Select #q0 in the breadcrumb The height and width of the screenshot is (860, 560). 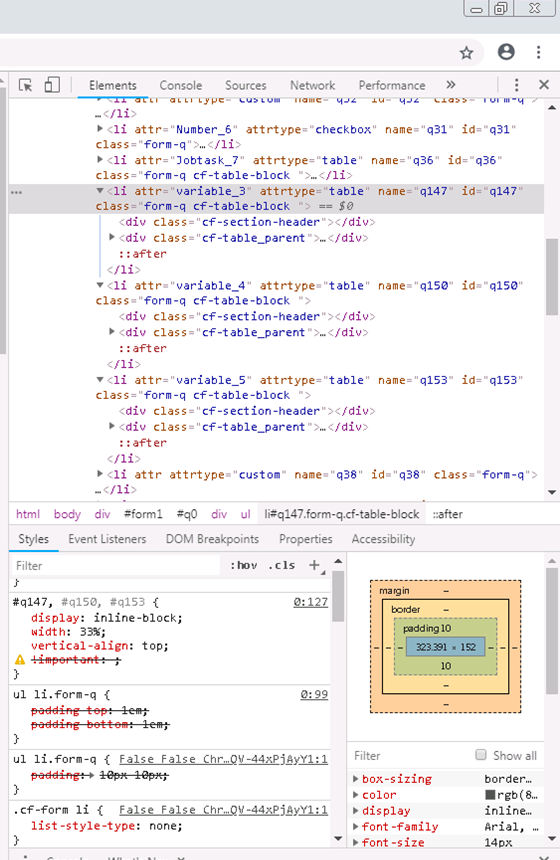point(187,514)
